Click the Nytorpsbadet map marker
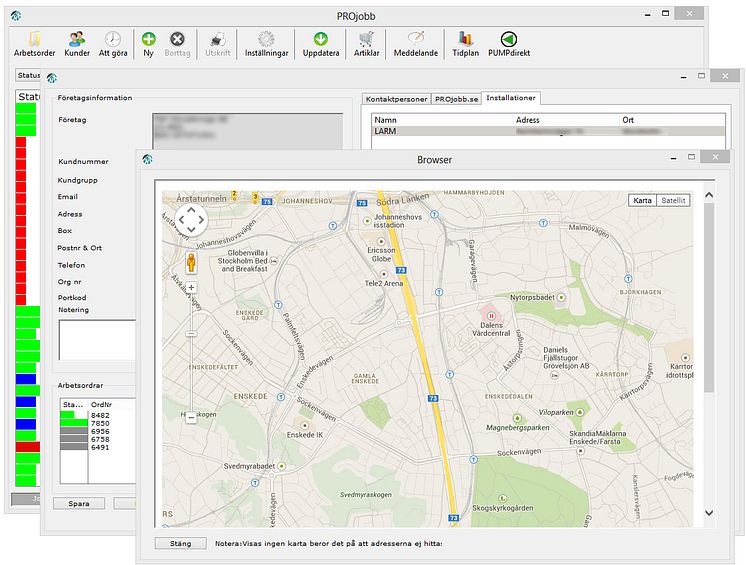Viewport: 746px width, 565px height. click(561, 297)
